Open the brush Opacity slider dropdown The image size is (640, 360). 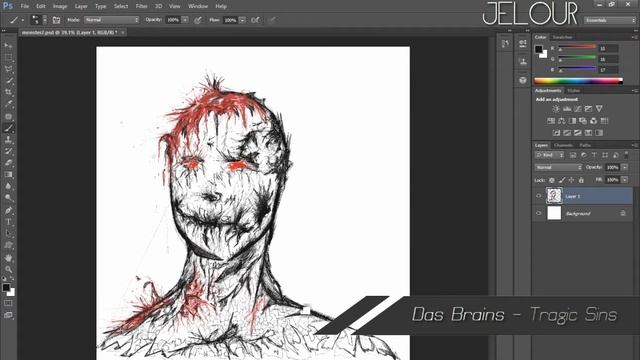[185, 20]
